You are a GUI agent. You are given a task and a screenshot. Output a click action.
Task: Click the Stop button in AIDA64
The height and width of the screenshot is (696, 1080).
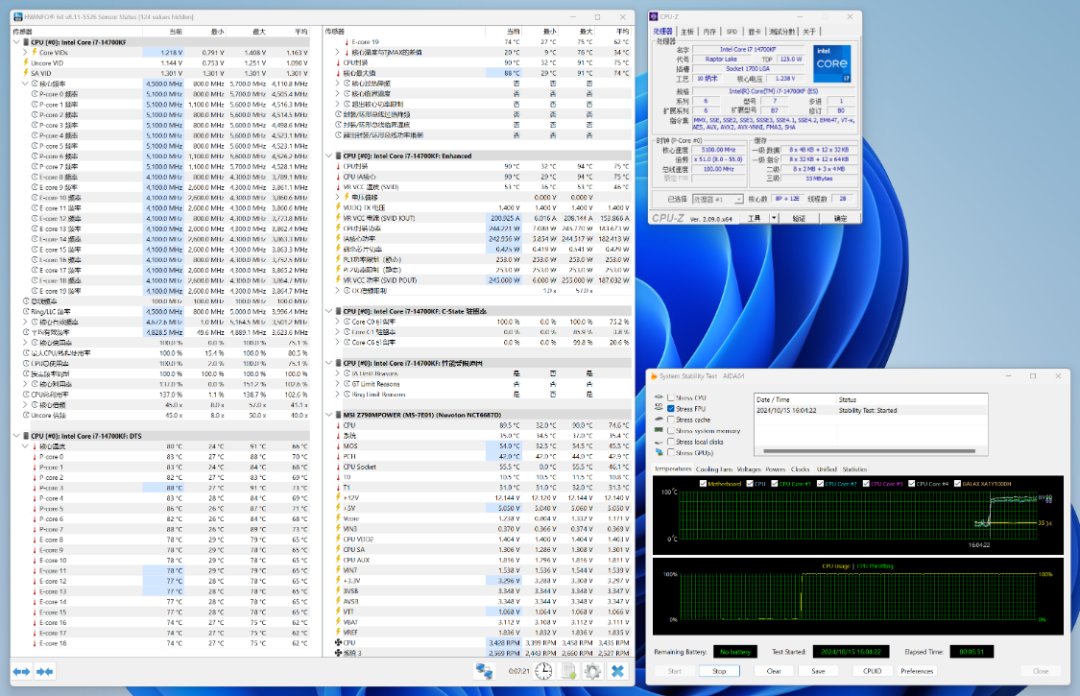pyautogui.click(x=719, y=671)
